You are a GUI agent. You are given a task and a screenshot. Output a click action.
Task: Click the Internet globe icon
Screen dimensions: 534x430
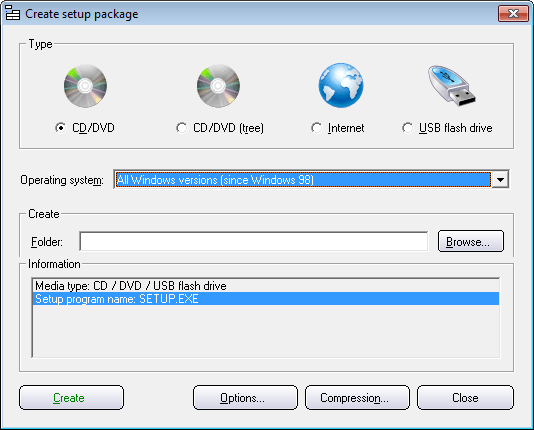(341, 85)
